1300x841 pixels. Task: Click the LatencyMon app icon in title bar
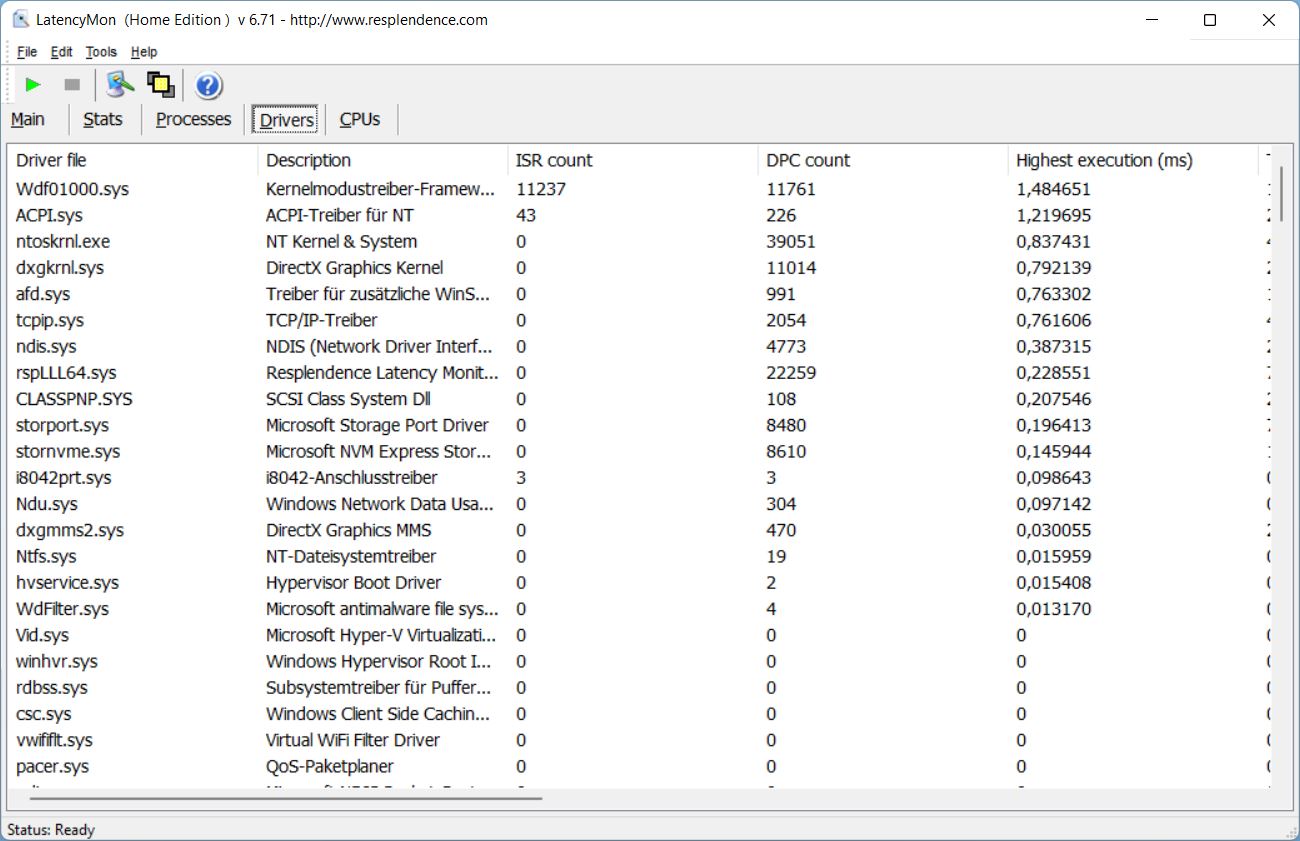point(20,20)
